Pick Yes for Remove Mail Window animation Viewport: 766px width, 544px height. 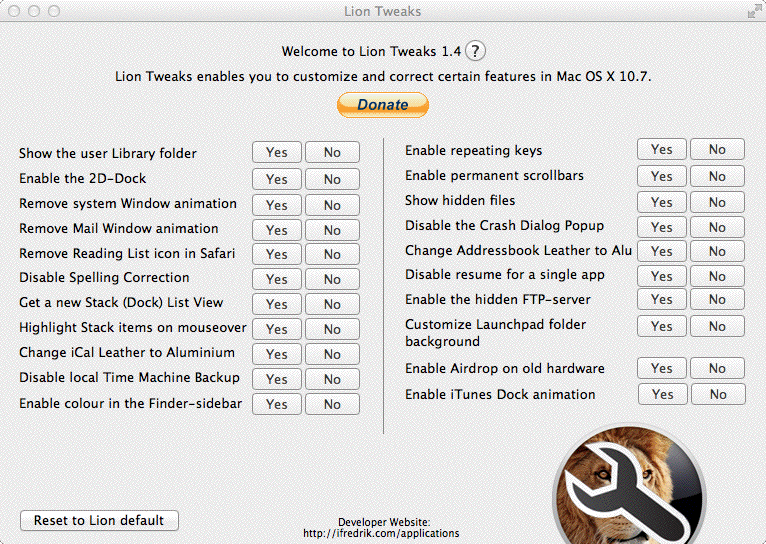(277, 230)
